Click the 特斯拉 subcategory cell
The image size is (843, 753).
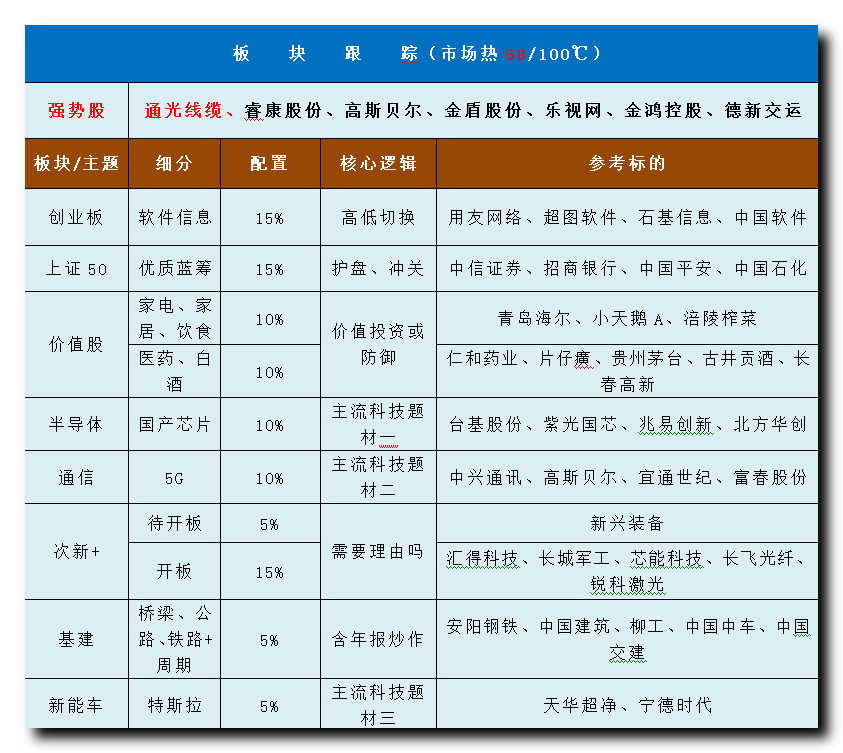click(175, 705)
